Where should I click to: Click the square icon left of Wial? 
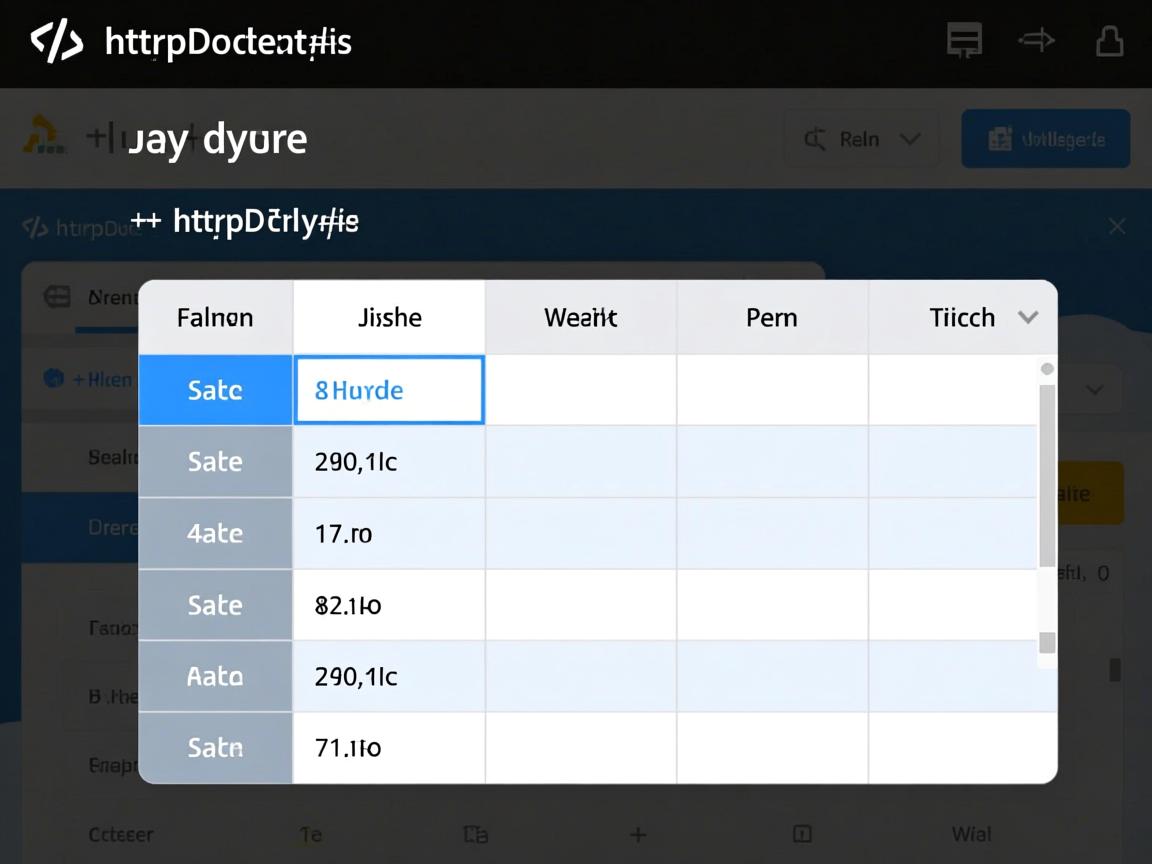click(801, 834)
